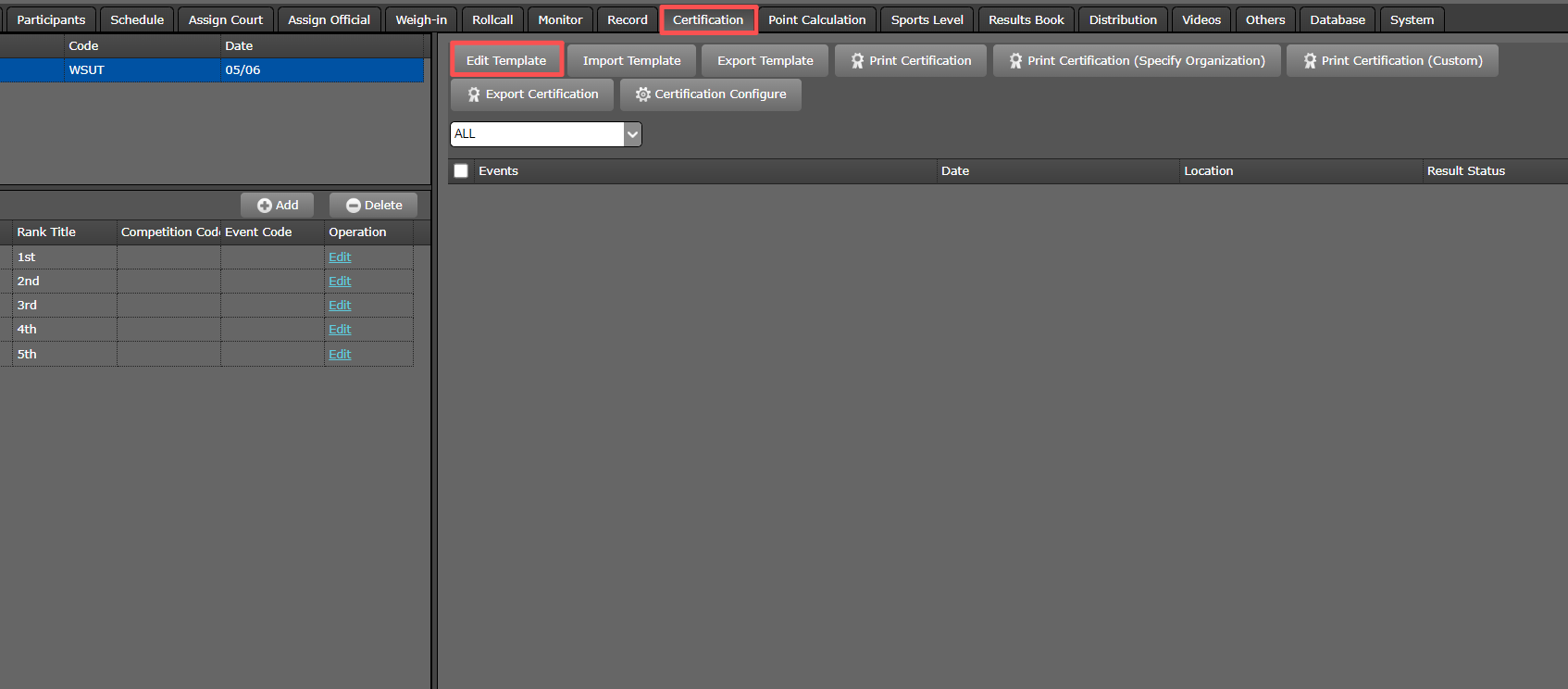Click the minus icon on Delete

coord(353,206)
